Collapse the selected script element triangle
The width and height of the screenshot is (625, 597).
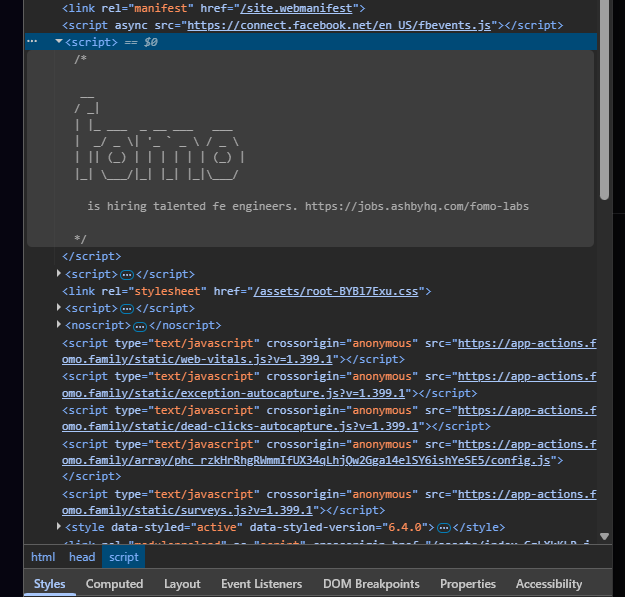(x=59, y=41)
